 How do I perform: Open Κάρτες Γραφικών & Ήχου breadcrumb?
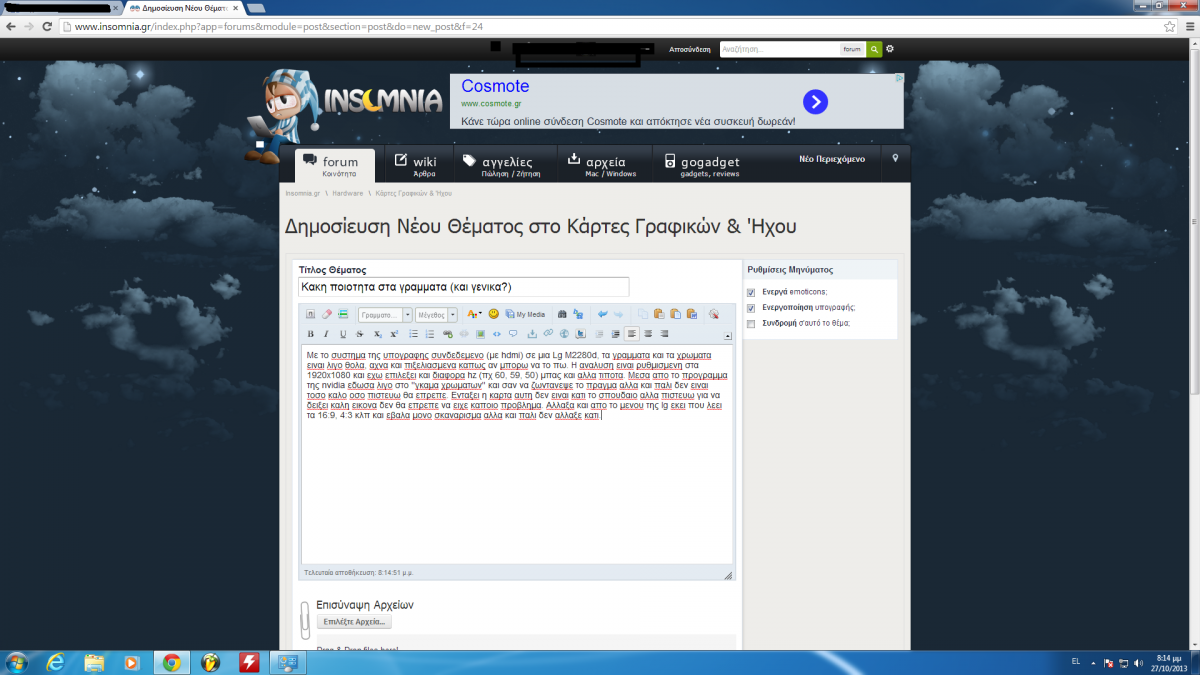click(x=414, y=193)
